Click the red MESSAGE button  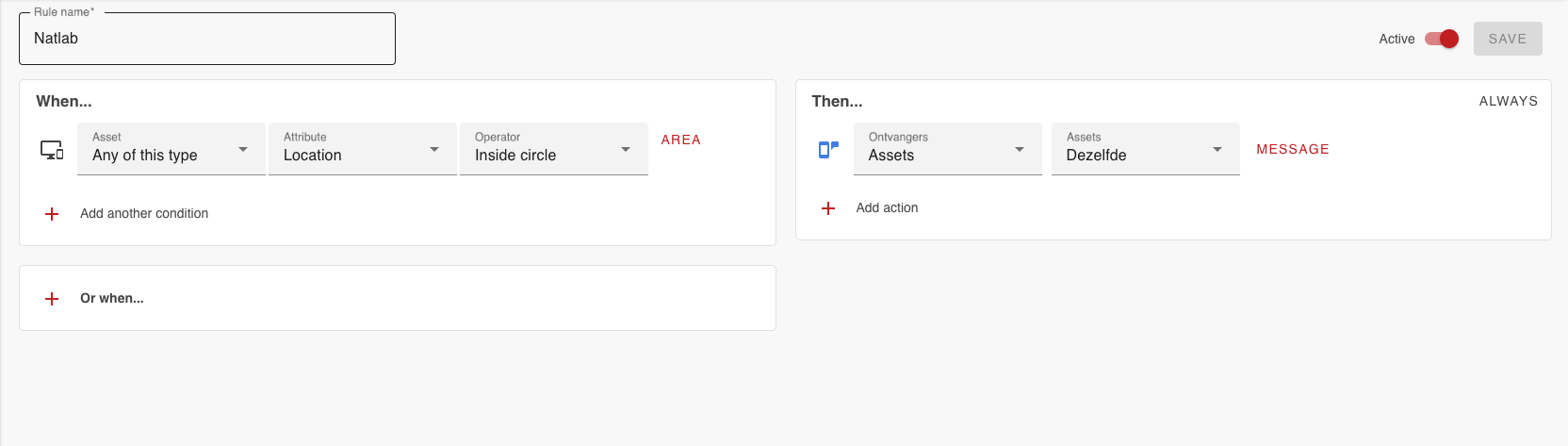pos(1293,149)
